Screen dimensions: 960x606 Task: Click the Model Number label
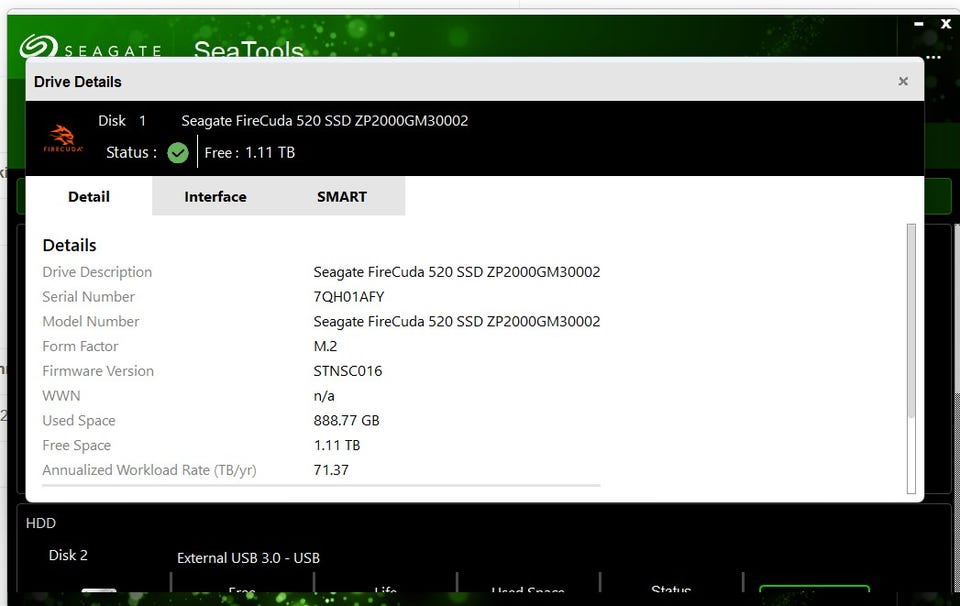pyautogui.click(x=91, y=321)
